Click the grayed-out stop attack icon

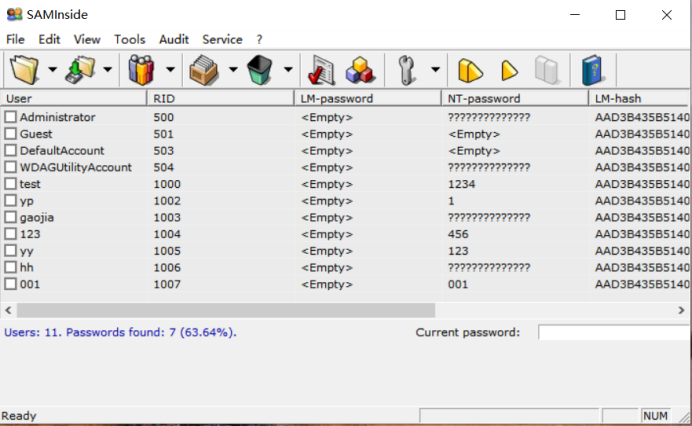(547, 70)
